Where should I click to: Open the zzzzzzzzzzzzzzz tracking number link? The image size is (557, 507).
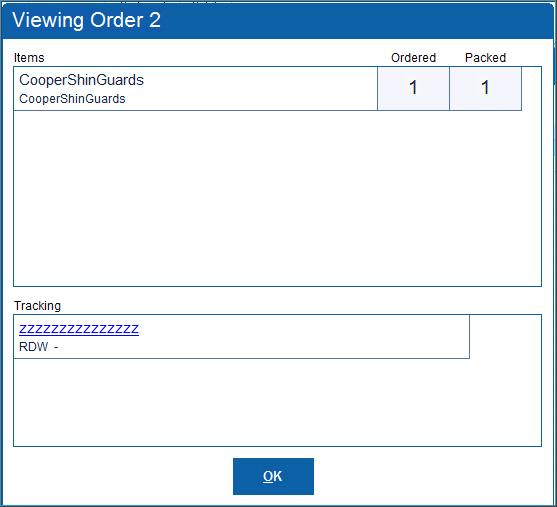tap(79, 329)
